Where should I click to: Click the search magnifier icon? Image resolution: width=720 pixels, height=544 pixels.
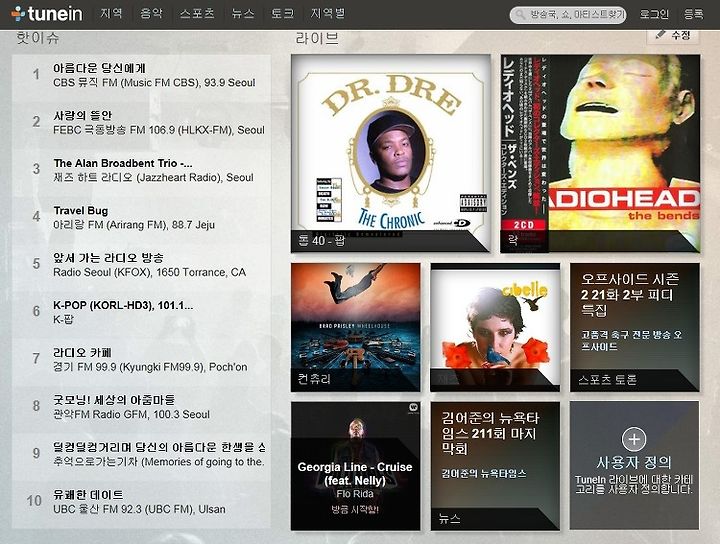520,15
